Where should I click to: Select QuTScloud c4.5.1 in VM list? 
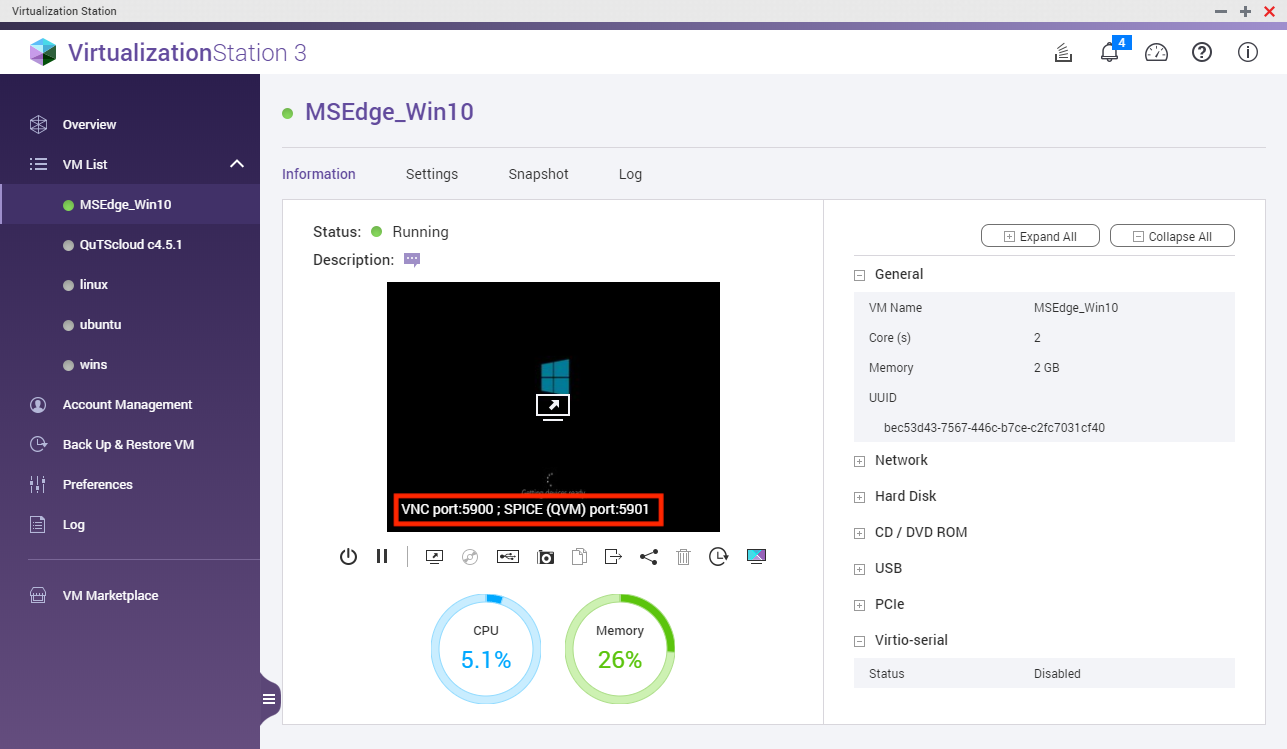tap(130, 245)
